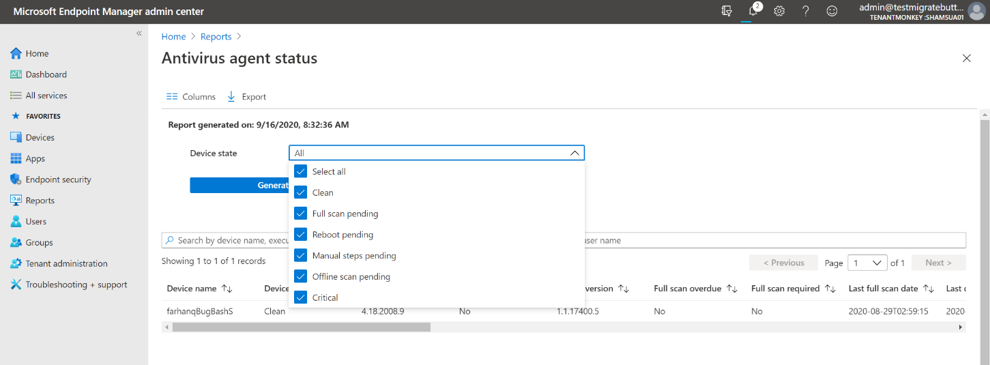Sort by the version column arrows
The width and height of the screenshot is (990, 365).
623,289
